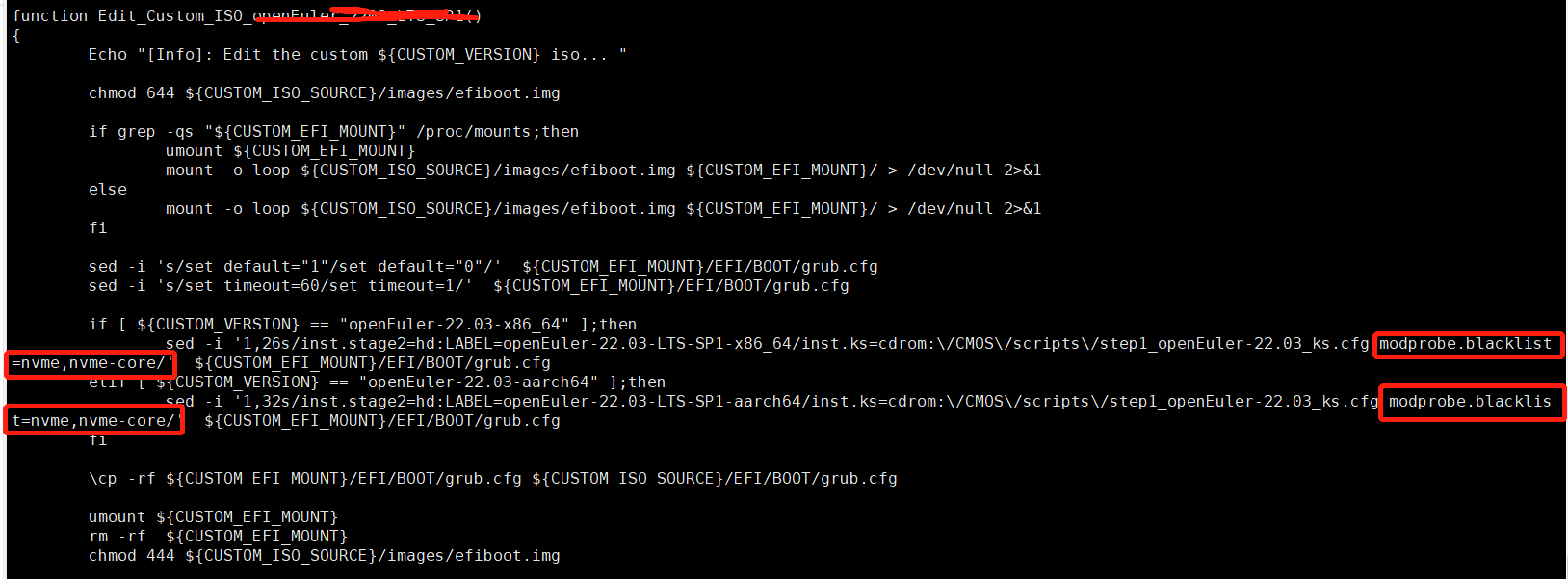Click the first red-boxed modprobe.blacklist text

(1465, 344)
